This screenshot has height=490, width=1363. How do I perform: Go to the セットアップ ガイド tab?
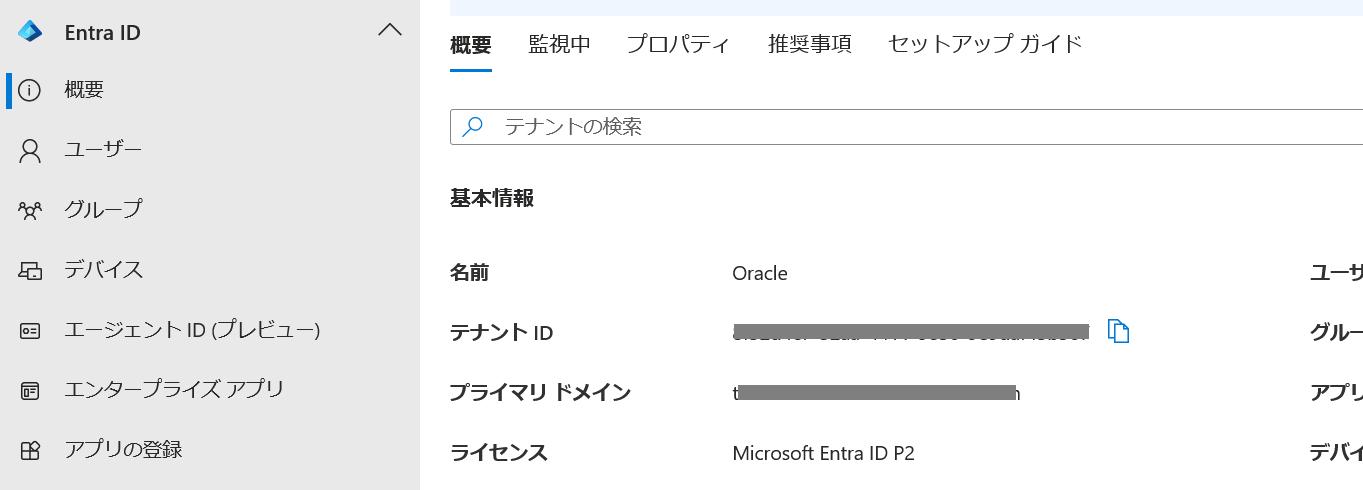coord(984,45)
